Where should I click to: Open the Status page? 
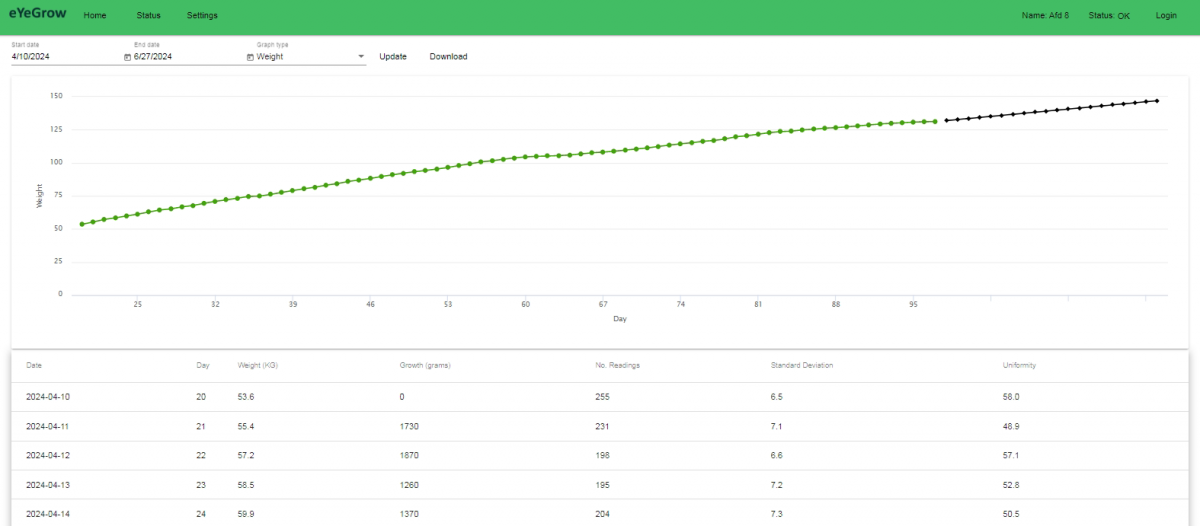click(148, 16)
